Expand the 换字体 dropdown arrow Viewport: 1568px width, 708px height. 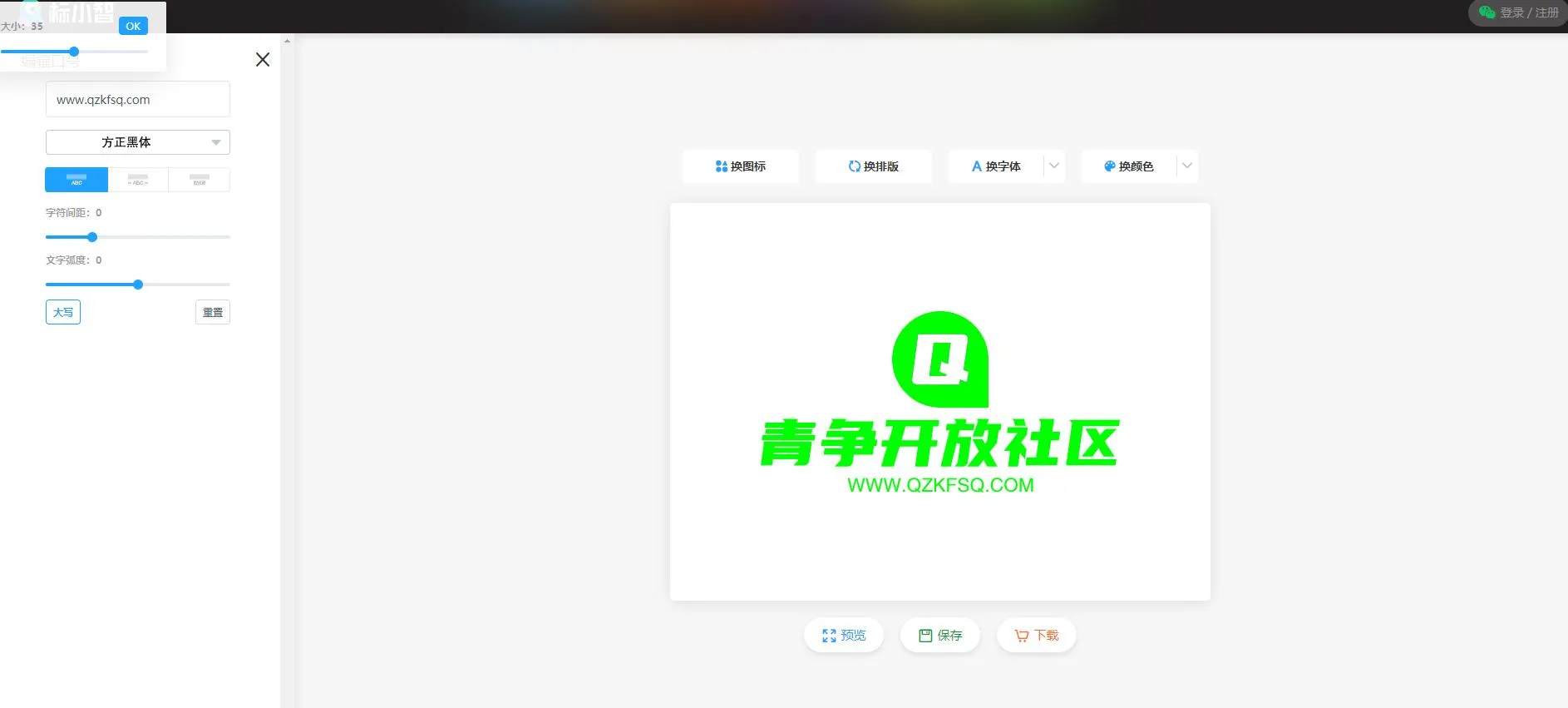[1054, 166]
